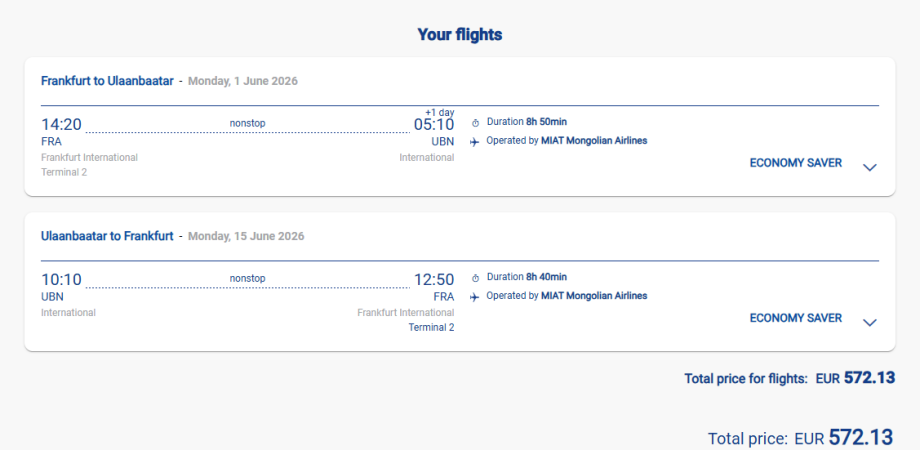Screen dimensions: 920x450
Task: Click the Ulaanbaatar to Frankfurt heading
Action: pyautogui.click(x=107, y=236)
